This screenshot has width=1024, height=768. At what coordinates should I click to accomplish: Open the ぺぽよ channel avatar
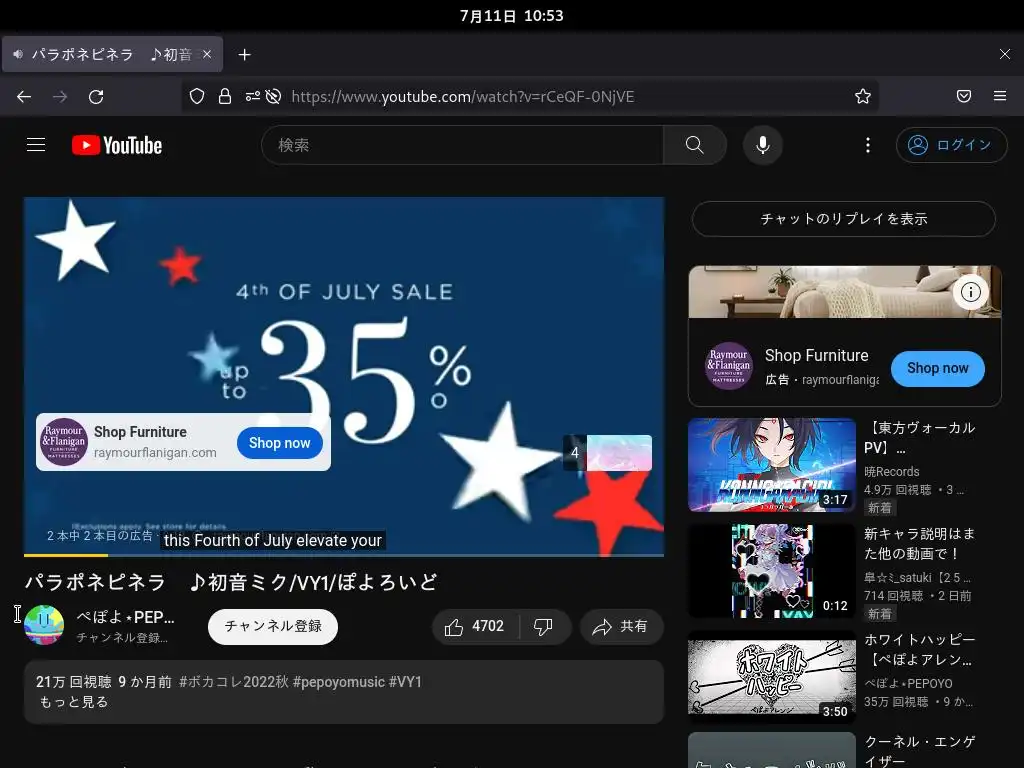44,625
